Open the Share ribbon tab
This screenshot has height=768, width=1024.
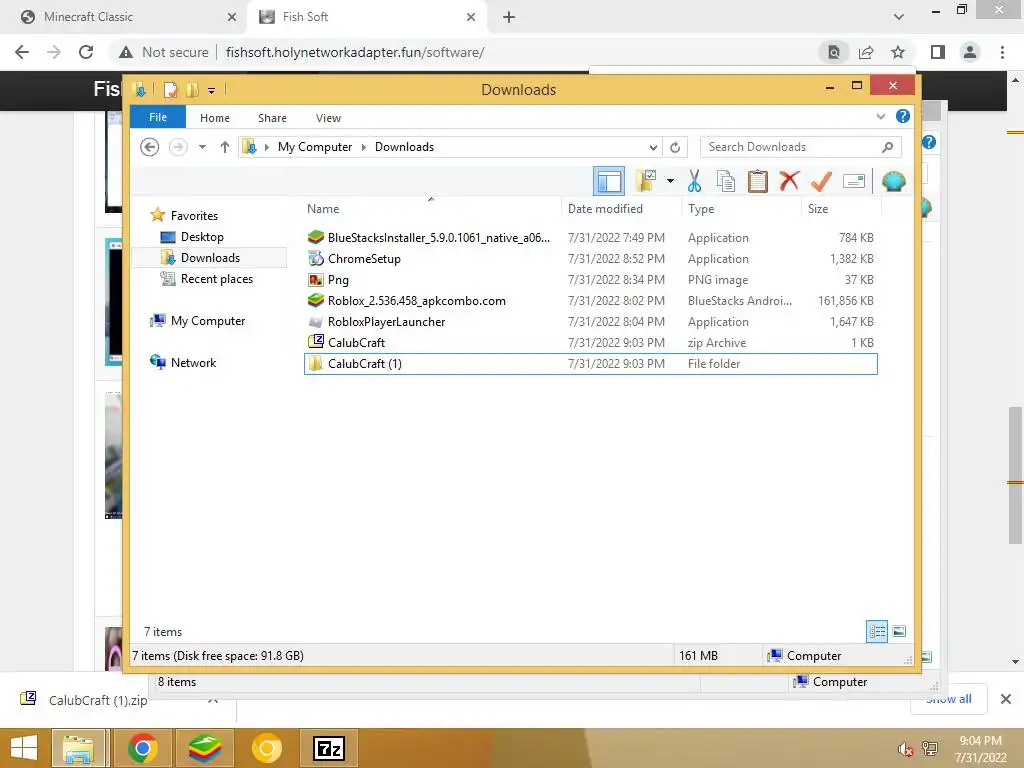pos(272,118)
